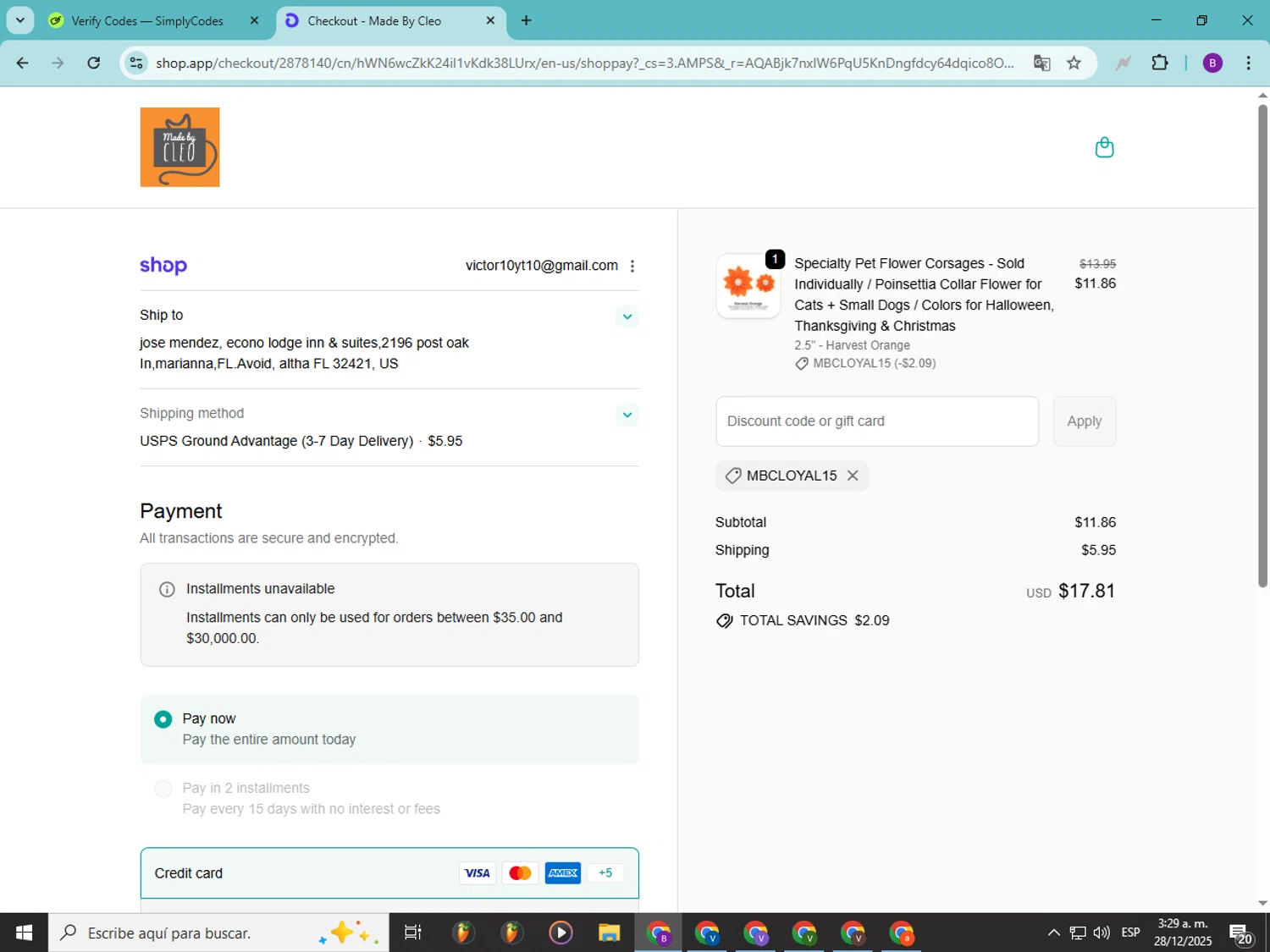Click the ESP language indicator
The height and width of the screenshot is (952, 1270).
pyautogui.click(x=1130, y=933)
